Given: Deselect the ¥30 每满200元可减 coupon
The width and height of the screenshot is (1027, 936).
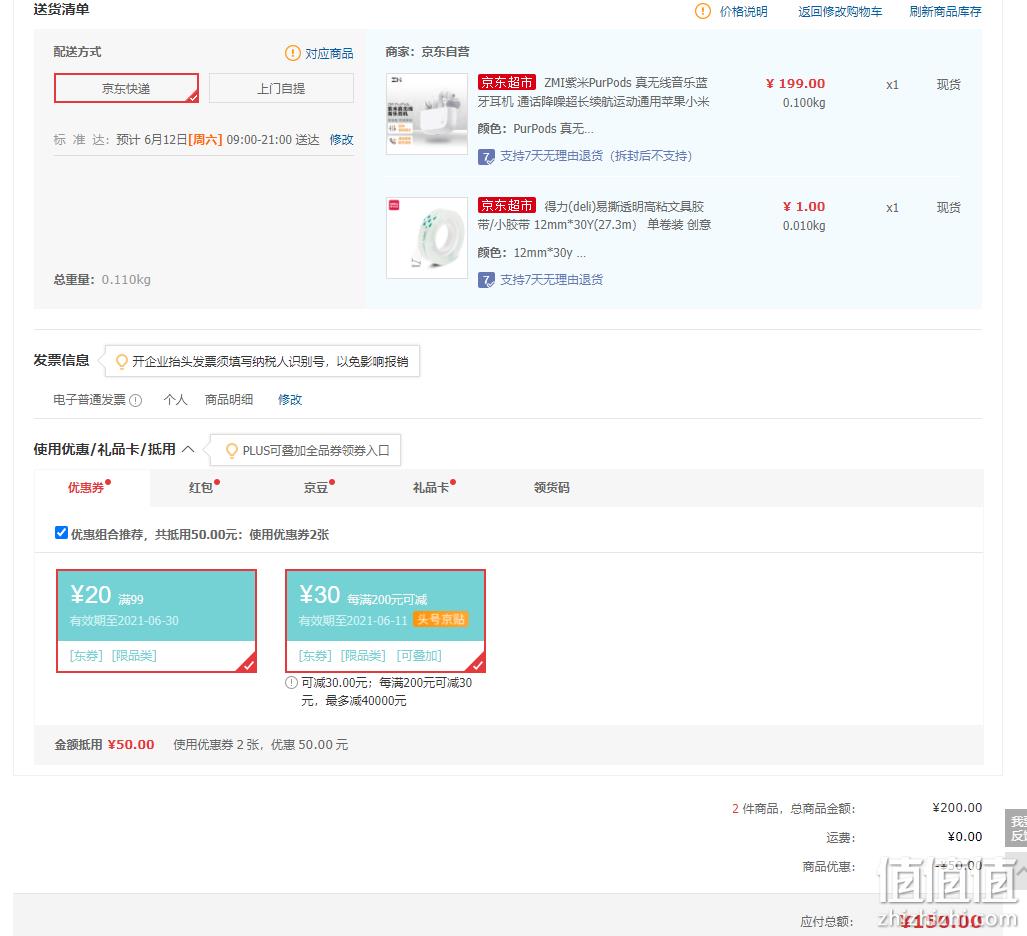Looking at the screenshot, I should click(x=385, y=621).
